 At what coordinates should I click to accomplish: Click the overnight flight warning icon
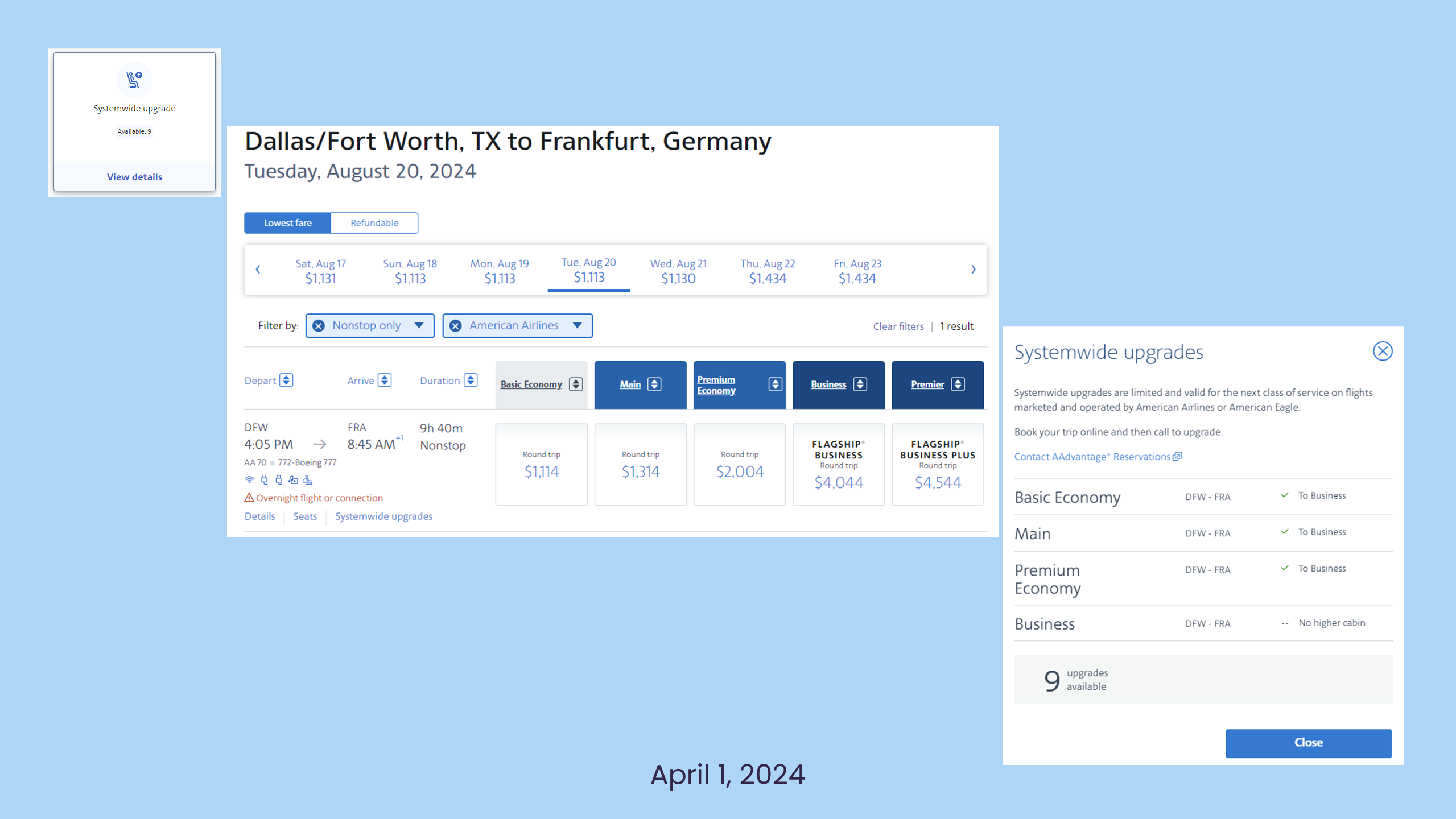click(249, 498)
